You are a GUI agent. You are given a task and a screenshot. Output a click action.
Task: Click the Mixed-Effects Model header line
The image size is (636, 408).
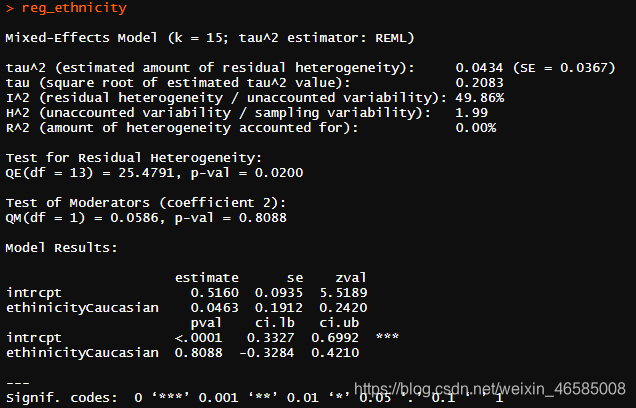[x=210, y=38]
